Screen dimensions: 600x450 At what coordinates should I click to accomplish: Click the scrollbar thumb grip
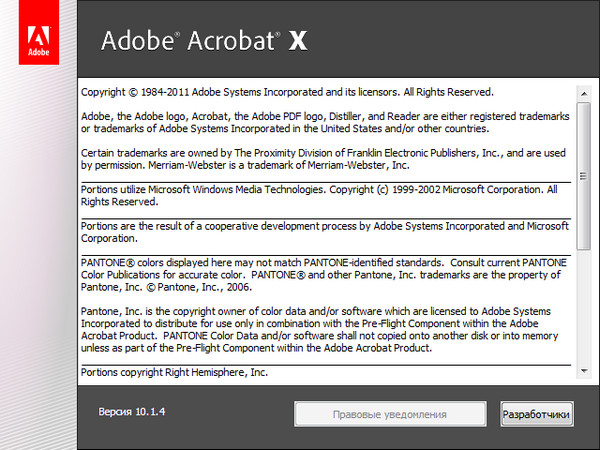(x=582, y=177)
